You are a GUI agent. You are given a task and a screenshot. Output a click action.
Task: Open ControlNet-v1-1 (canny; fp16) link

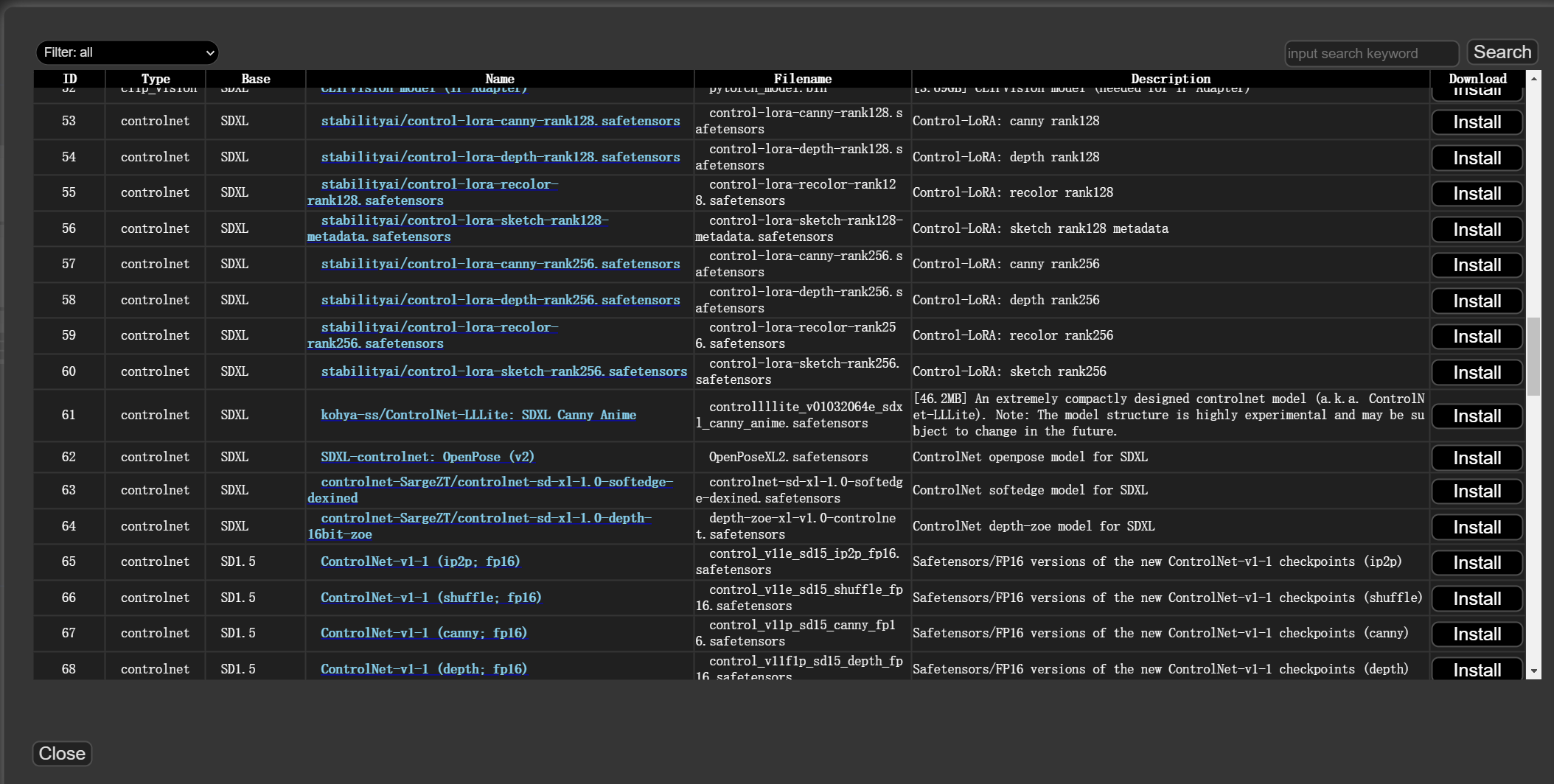point(424,633)
